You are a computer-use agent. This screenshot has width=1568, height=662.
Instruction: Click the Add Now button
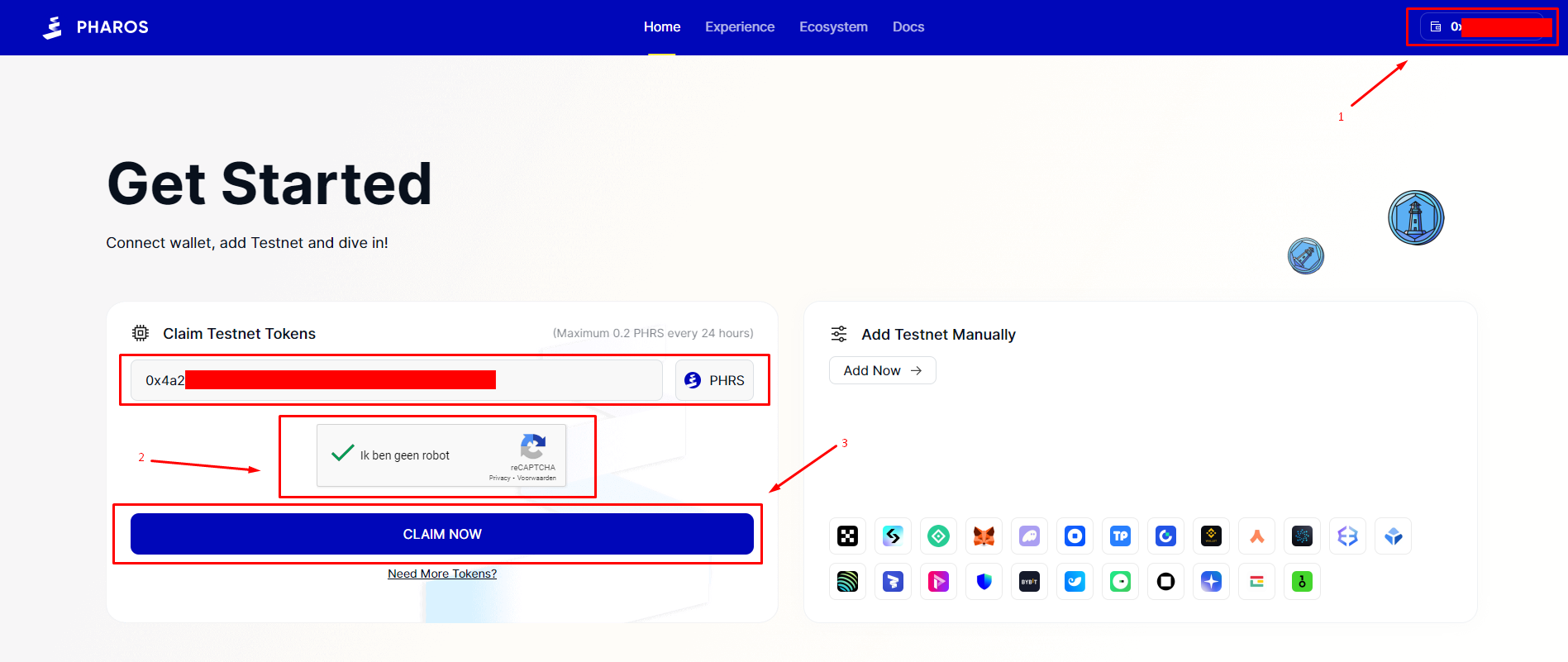[882, 370]
